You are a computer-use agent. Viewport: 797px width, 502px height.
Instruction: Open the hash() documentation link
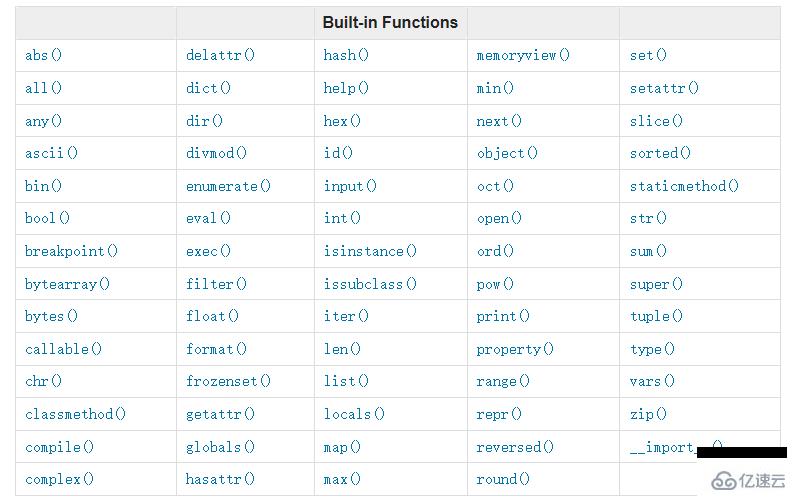tap(346, 55)
